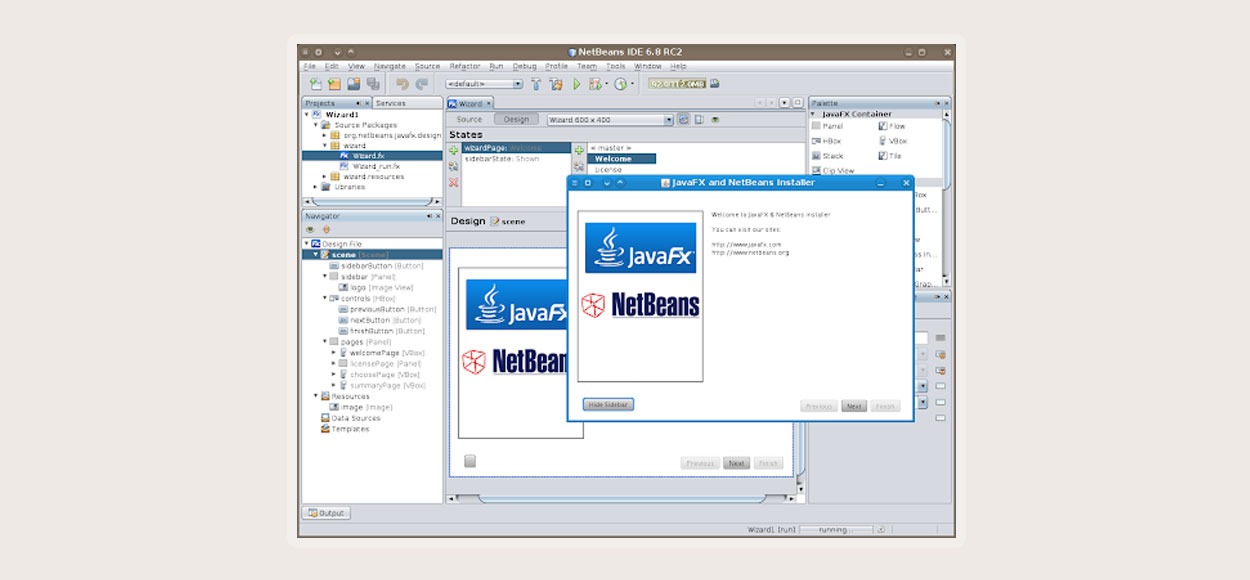Screen dimensions: 1250x580
Task: Select the Next button on the design canvas
Action: pyautogui.click(x=736, y=463)
